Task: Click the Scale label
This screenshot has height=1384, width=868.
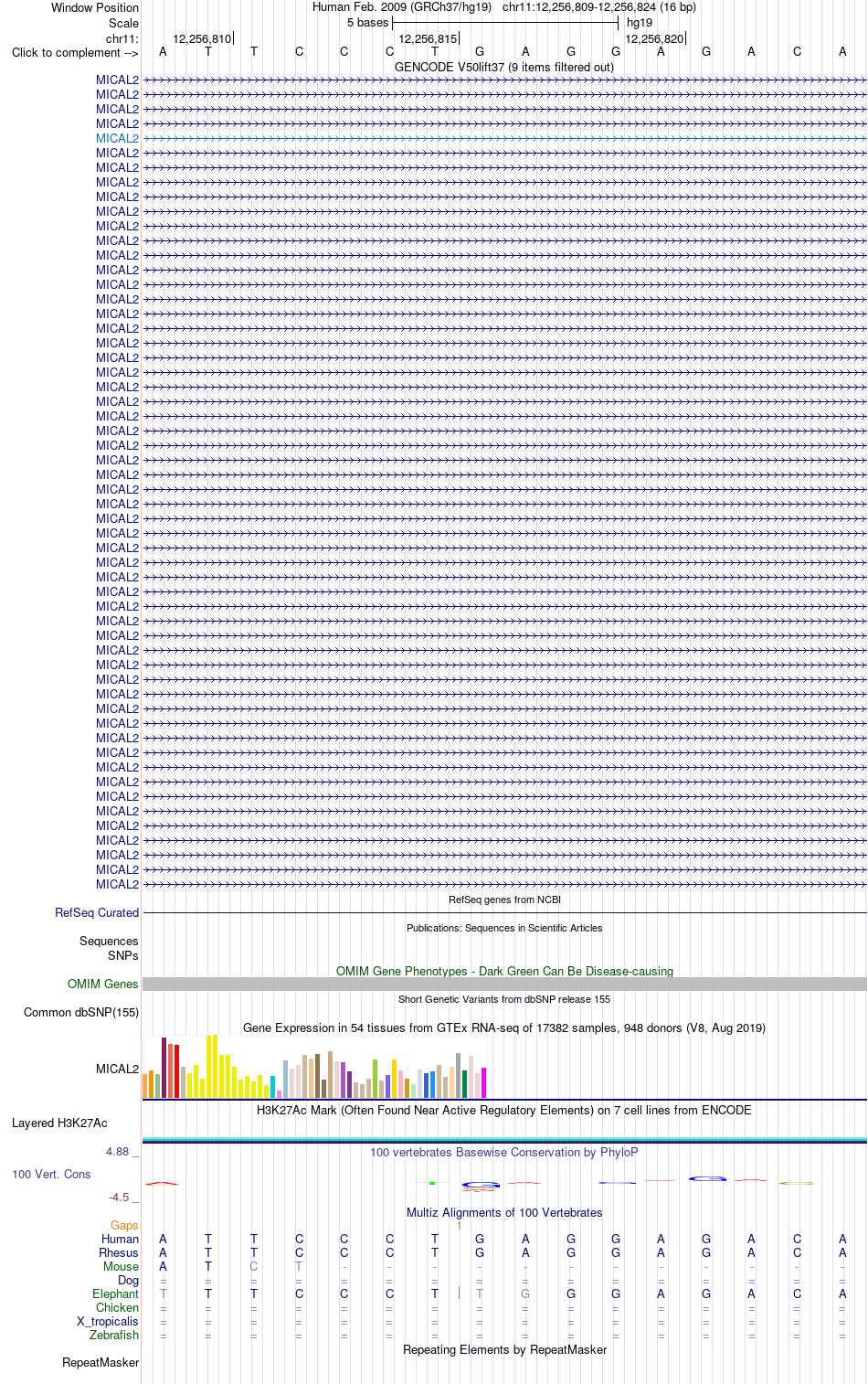Action: pyautogui.click(x=123, y=23)
